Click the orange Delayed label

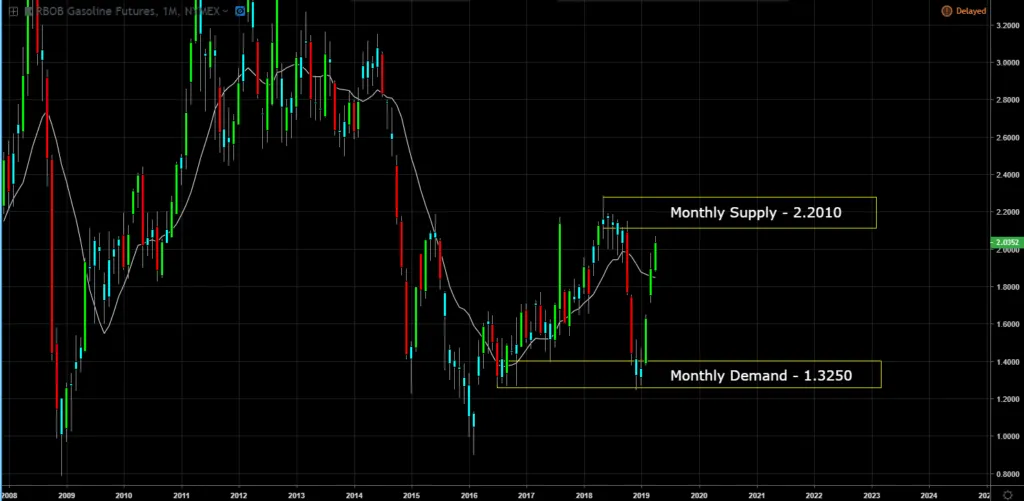[x=971, y=11]
